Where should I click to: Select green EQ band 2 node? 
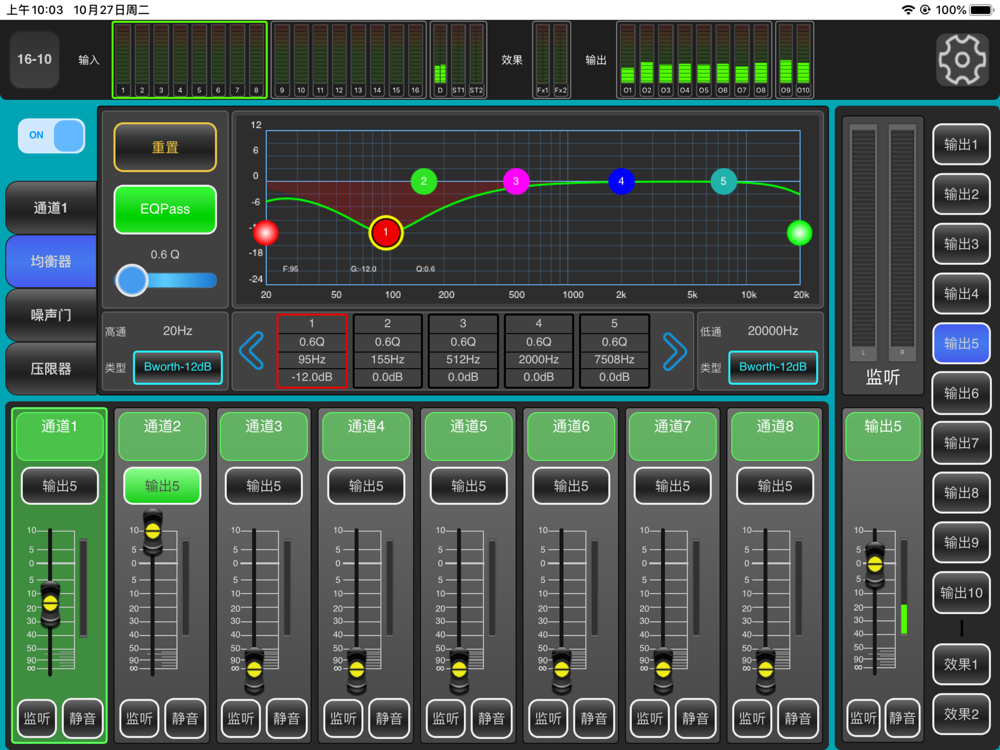[x=424, y=182]
